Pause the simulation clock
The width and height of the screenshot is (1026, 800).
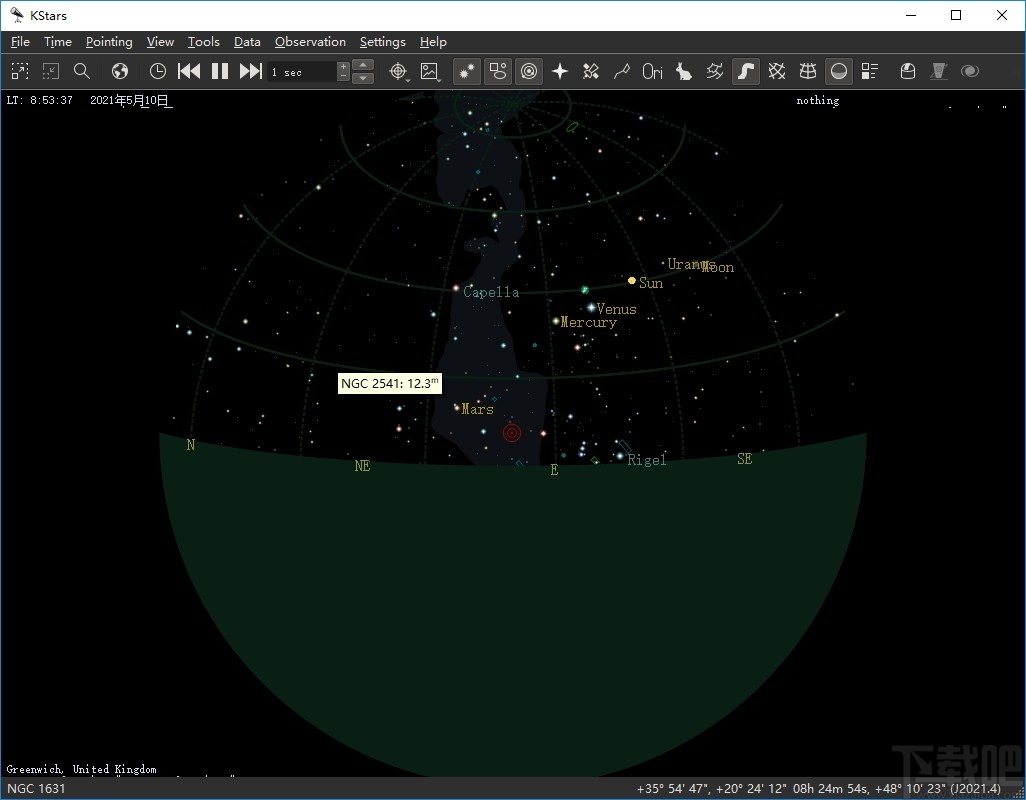click(x=220, y=71)
